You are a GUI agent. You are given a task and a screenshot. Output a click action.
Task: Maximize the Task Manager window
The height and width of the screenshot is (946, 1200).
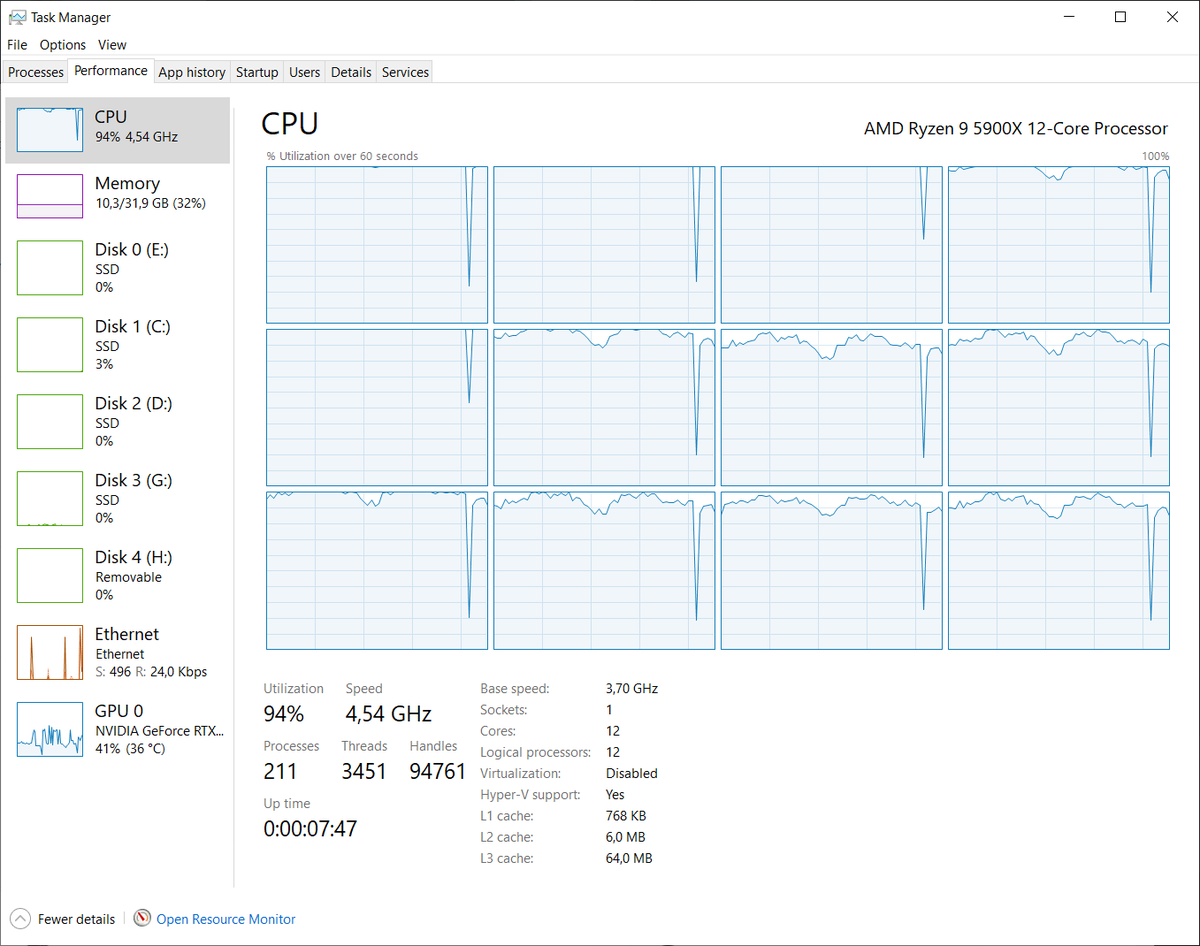click(1121, 17)
